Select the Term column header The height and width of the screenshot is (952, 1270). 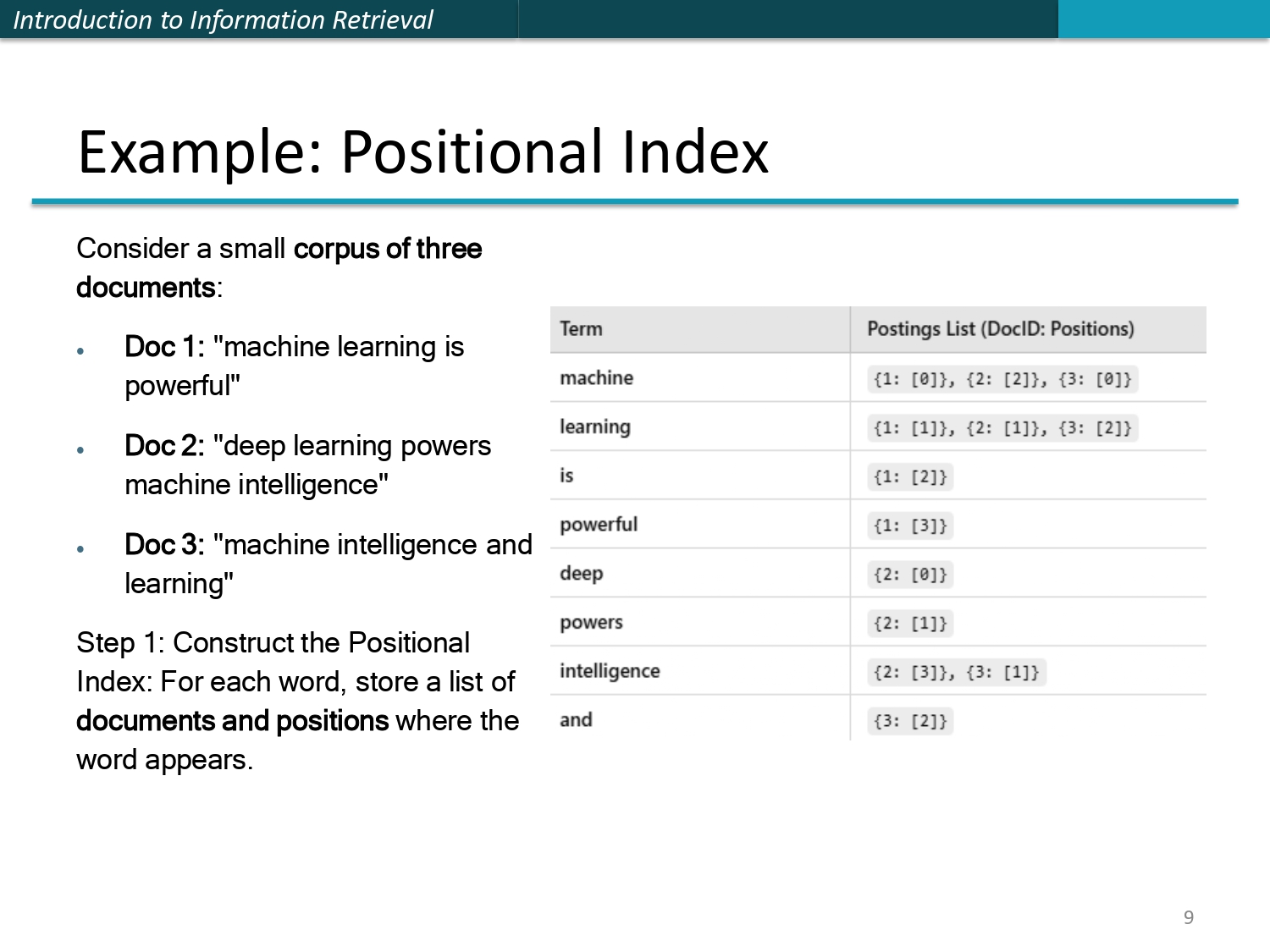(x=580, y=329)
